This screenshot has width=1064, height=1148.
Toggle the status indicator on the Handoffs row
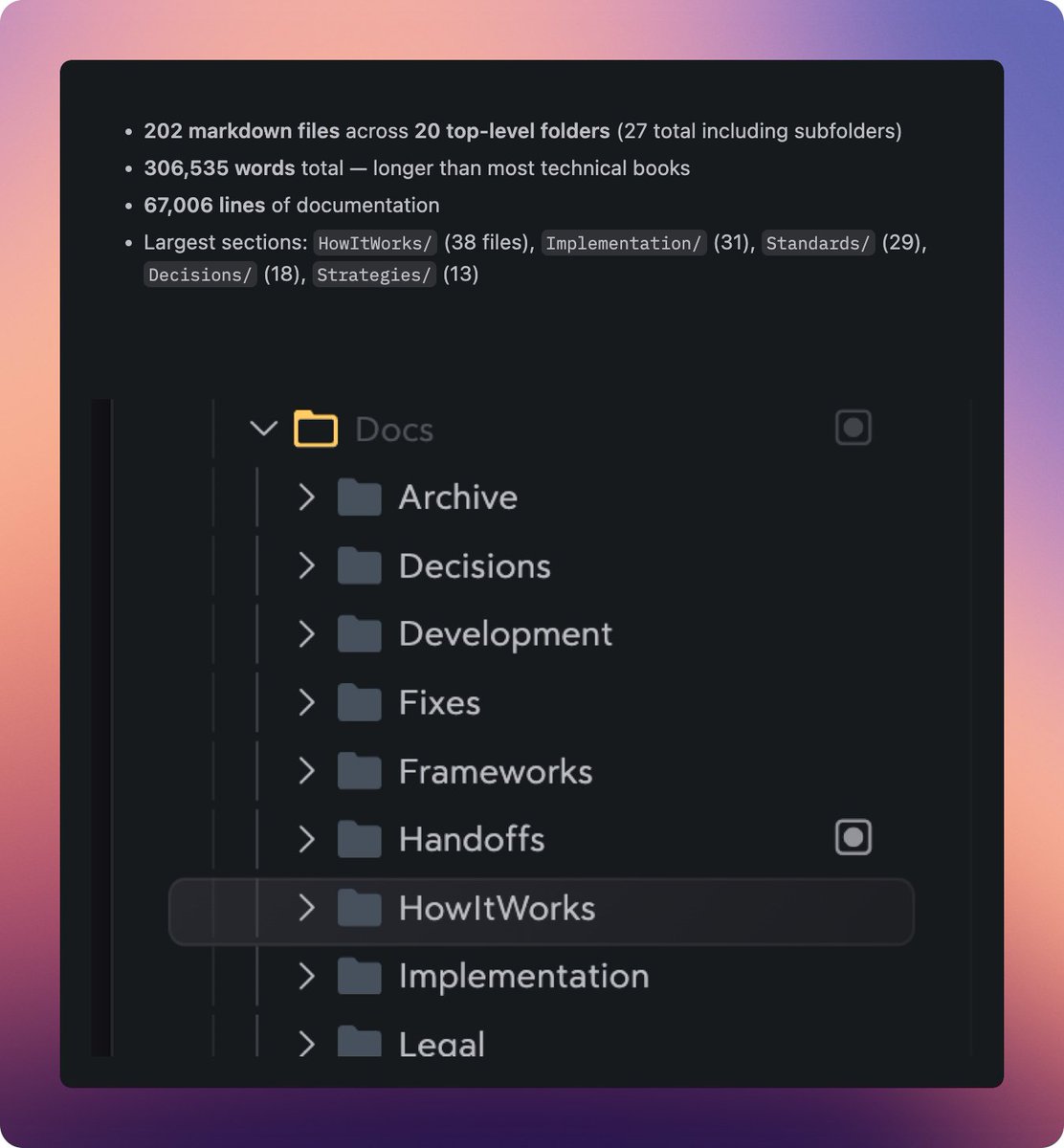click(852, 836)
